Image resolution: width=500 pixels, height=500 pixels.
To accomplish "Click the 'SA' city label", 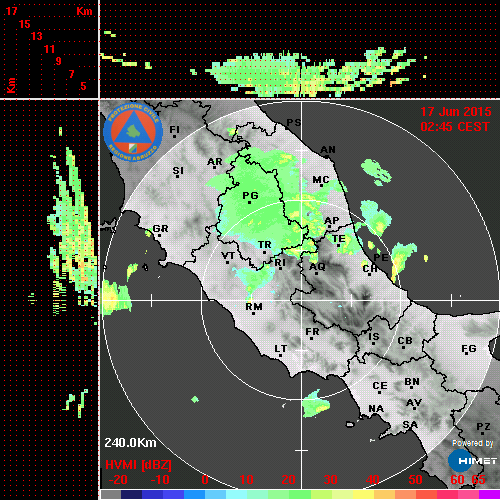I will click(x=410, y=425).
